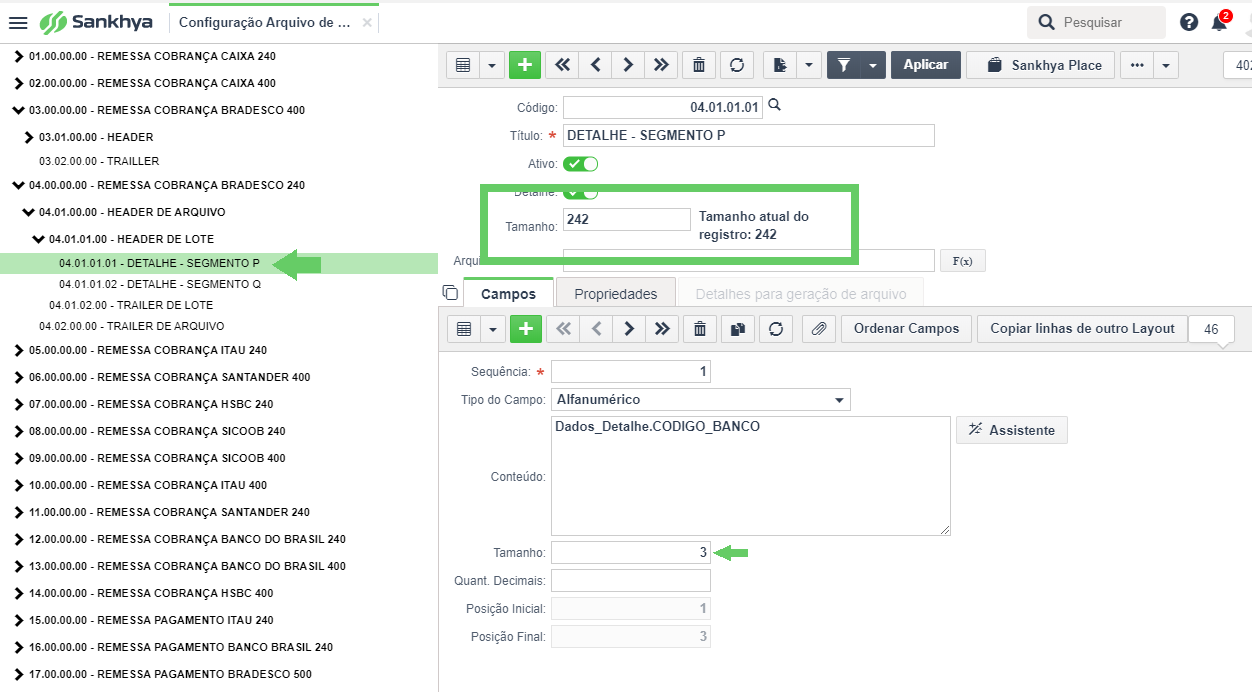The height and width of the screenshot is (692, 1252).
Task: Collapse 03.00.00.00 Remessa Cobrança Bradesco 400
Action: click(x=19, y=111)
